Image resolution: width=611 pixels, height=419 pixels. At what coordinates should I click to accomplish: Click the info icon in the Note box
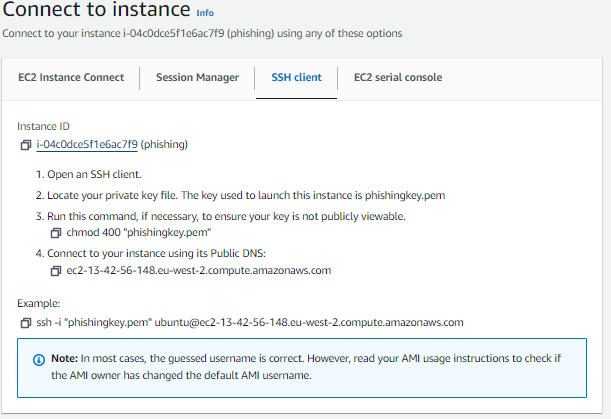[39, 359]
